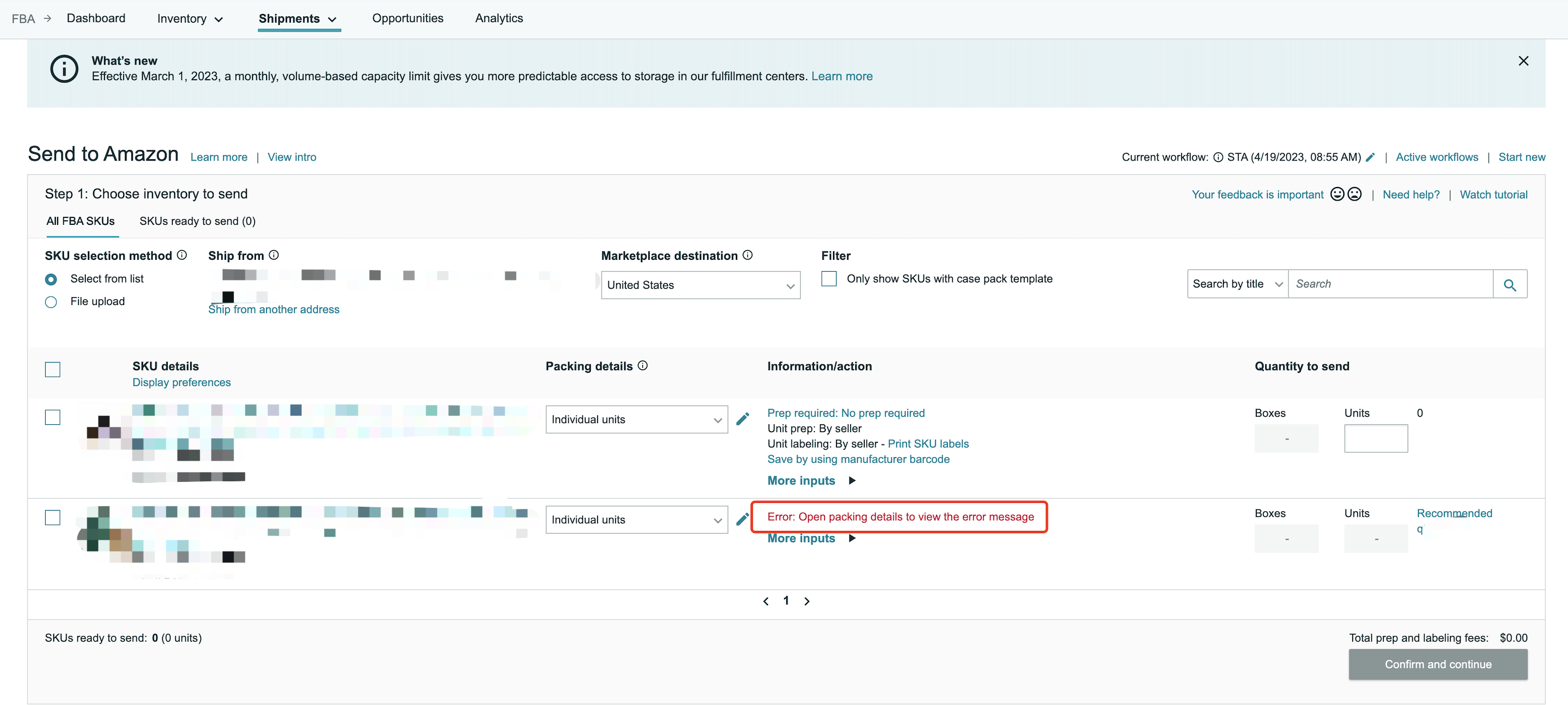Click the search magnifier button

click(1510, 284)
